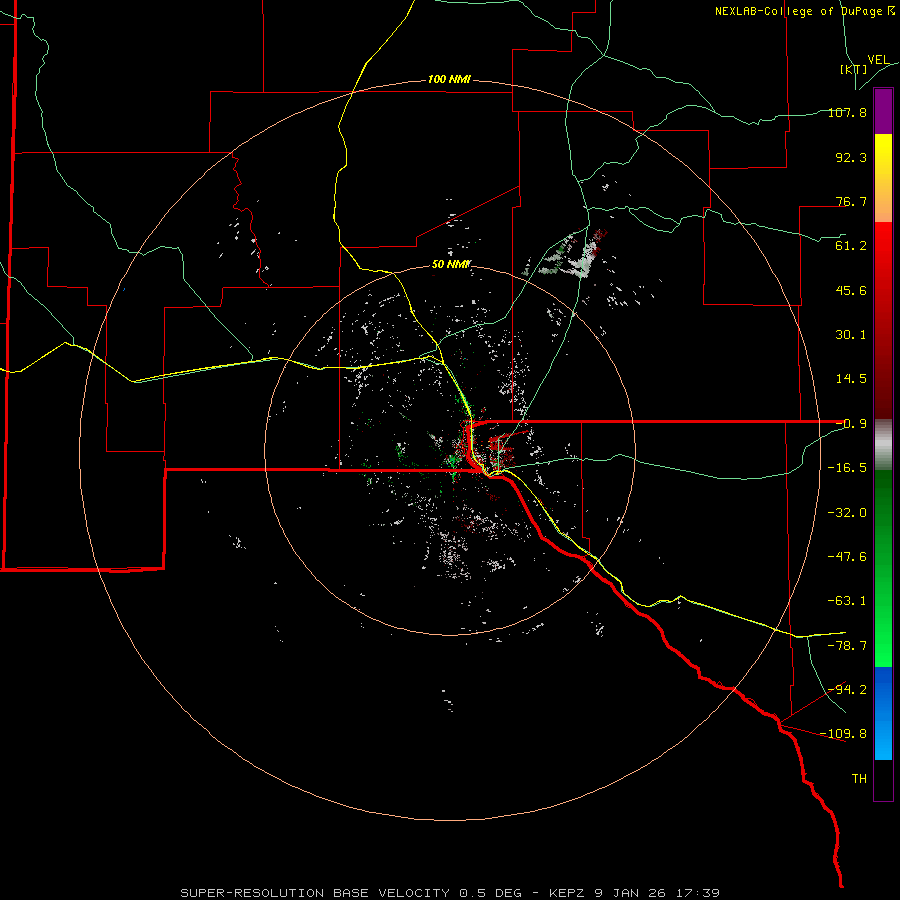900x900 pixels.
Task: Click the 100 NMI range ring label
Action: pyautogui.click(x=449, y=79)
